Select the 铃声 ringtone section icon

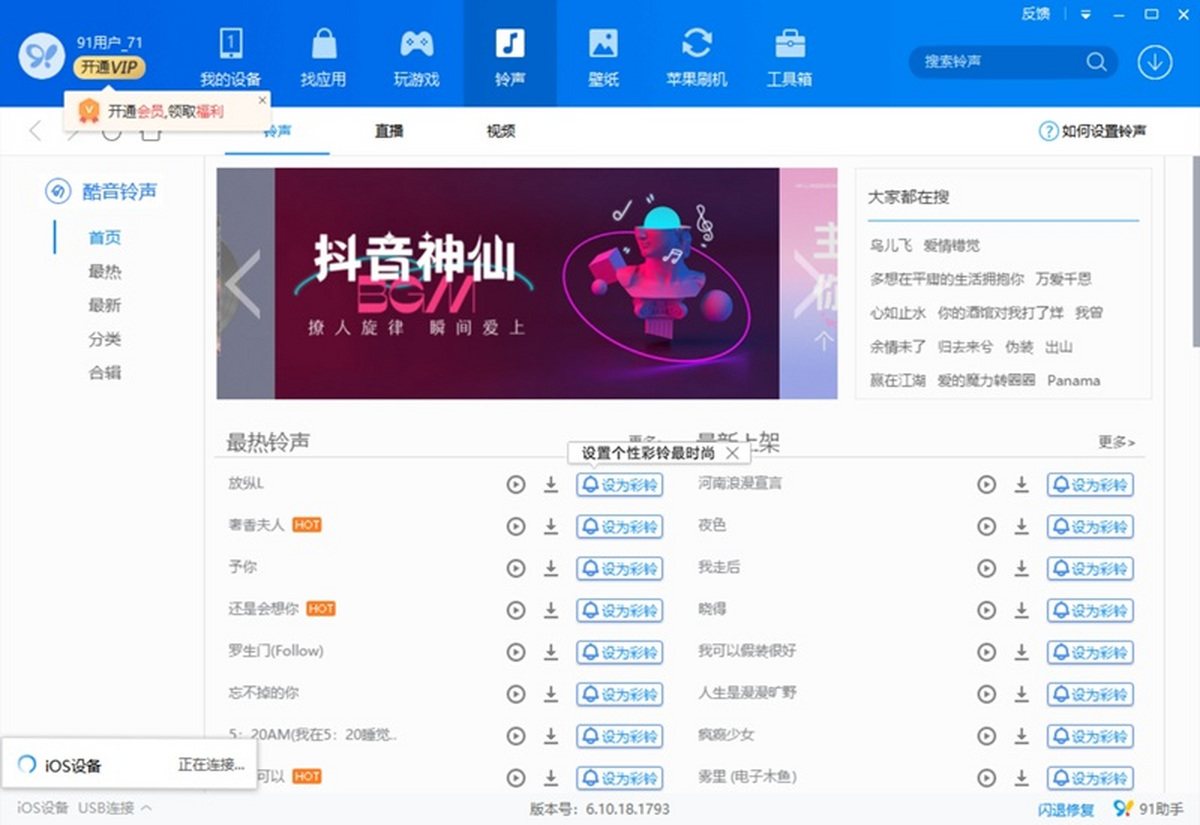tap(510, 44)
